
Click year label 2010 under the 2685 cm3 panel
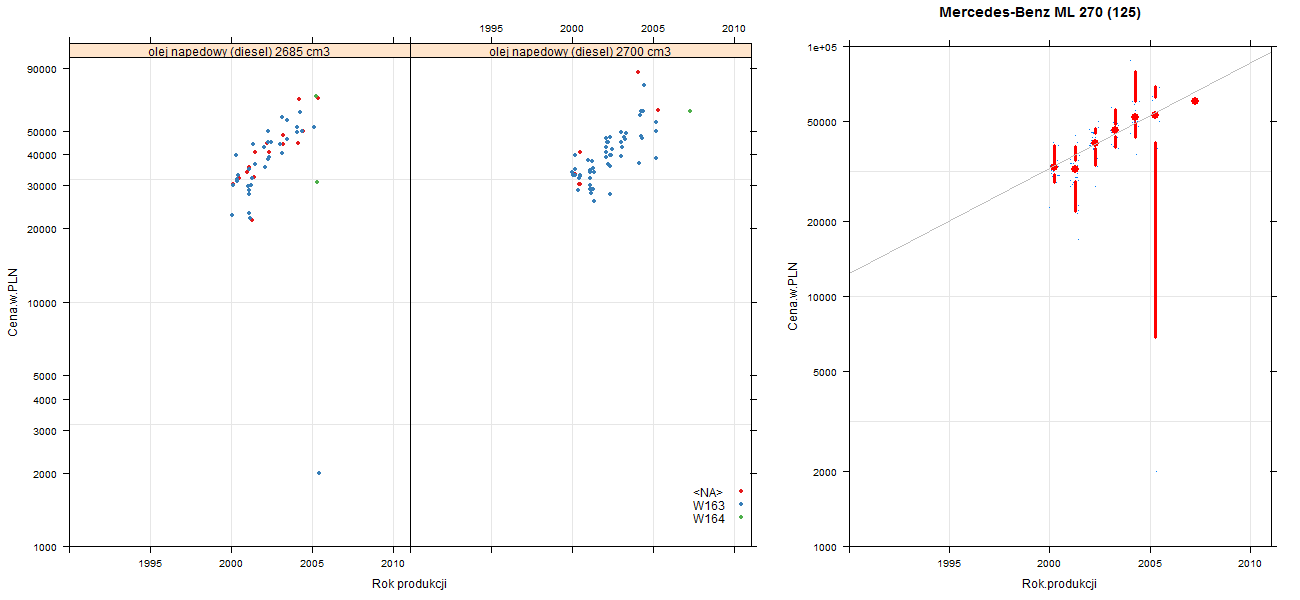pyautogui.click(x=394, y=562)
